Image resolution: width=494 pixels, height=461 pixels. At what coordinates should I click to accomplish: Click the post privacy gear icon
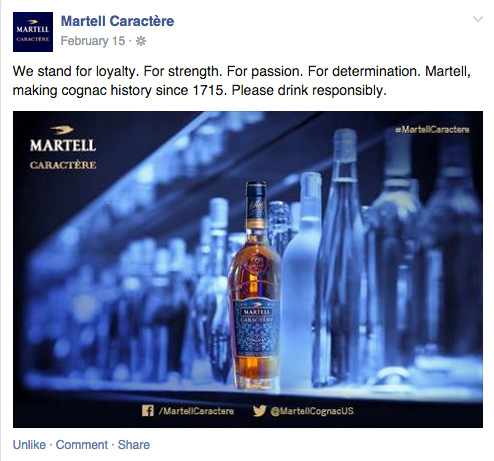pos(141,41)
